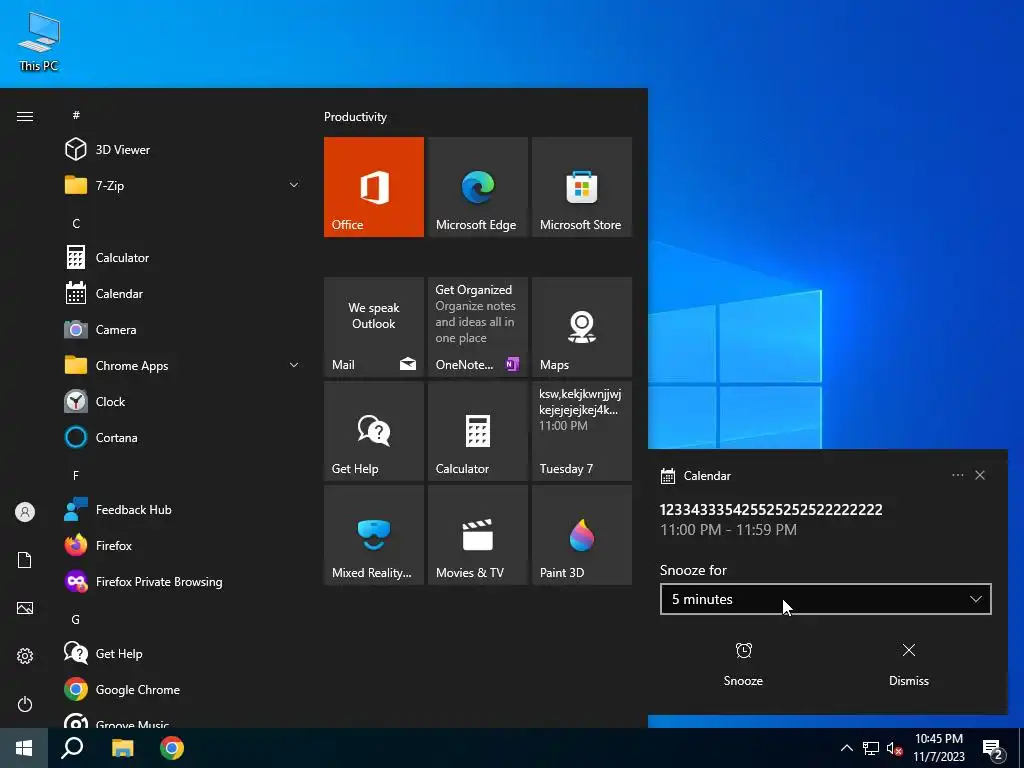Open Feedback Hub
1024x768 pixels.
(183, 509)
